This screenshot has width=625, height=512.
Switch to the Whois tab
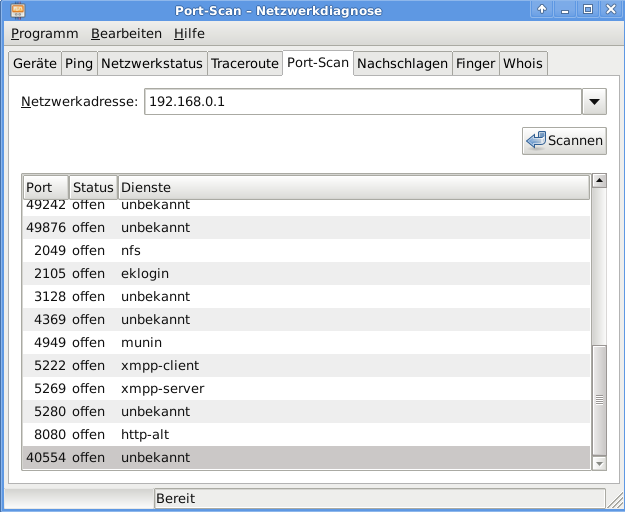tap(523, 63)
